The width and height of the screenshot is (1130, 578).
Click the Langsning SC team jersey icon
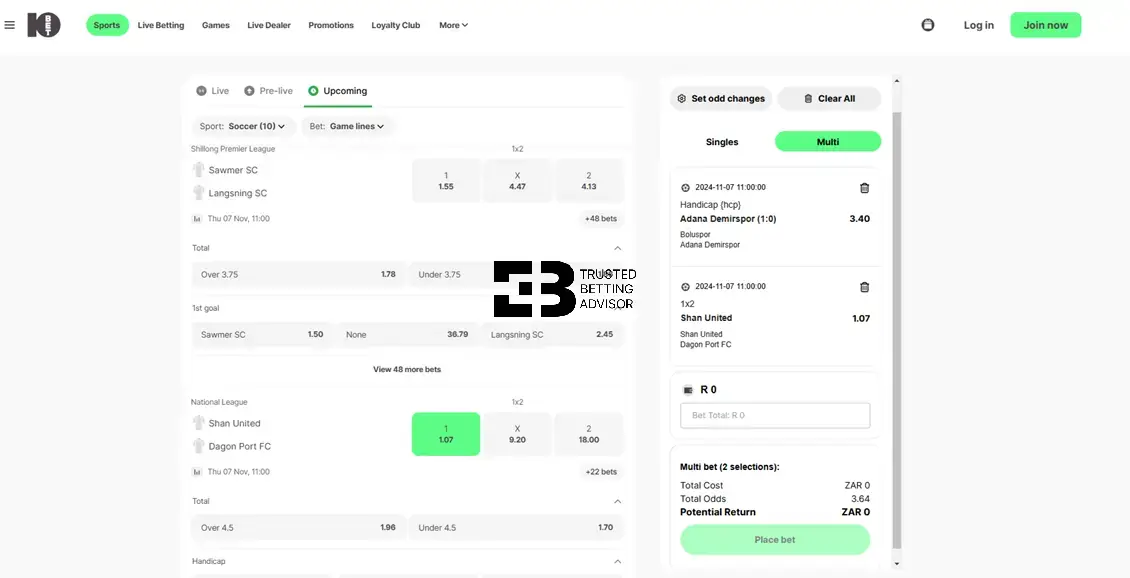(x=199, y=192)
